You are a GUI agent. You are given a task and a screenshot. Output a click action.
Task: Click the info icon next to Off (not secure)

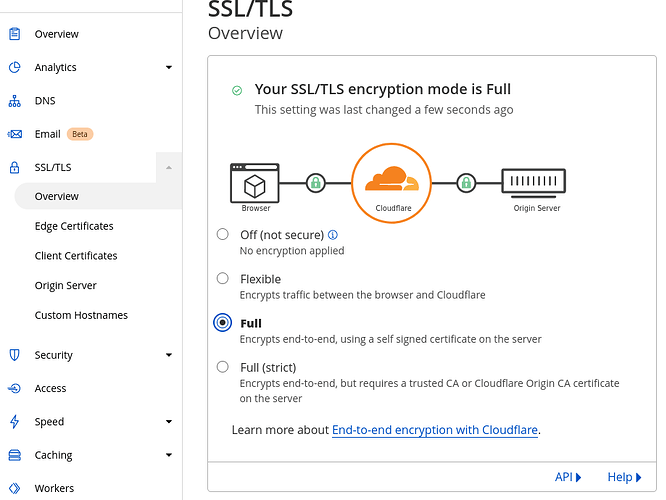click(333, 234)
